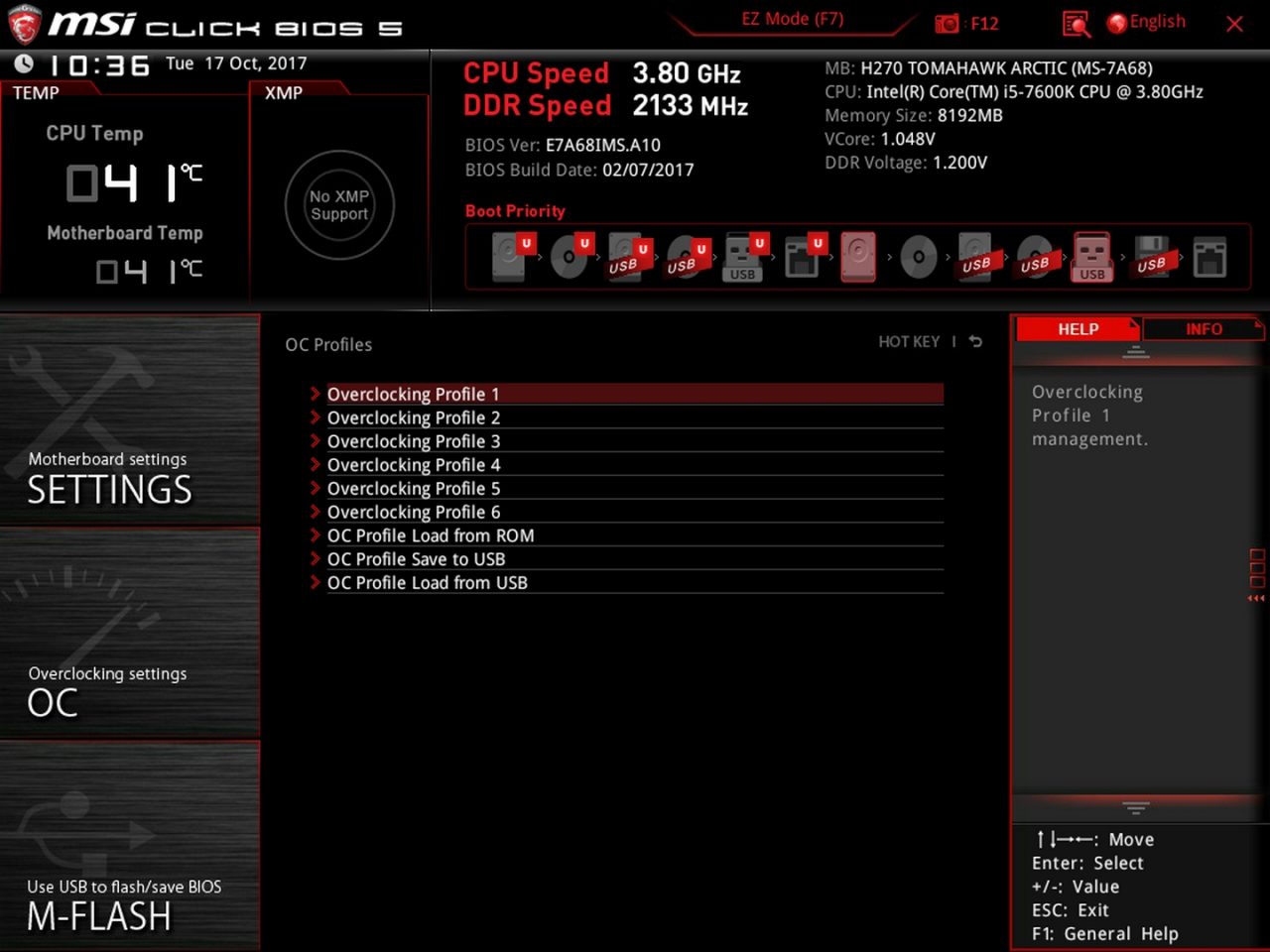Click the VCore 1.048V value
The image size is (1270, 952).
coord(908,139)
